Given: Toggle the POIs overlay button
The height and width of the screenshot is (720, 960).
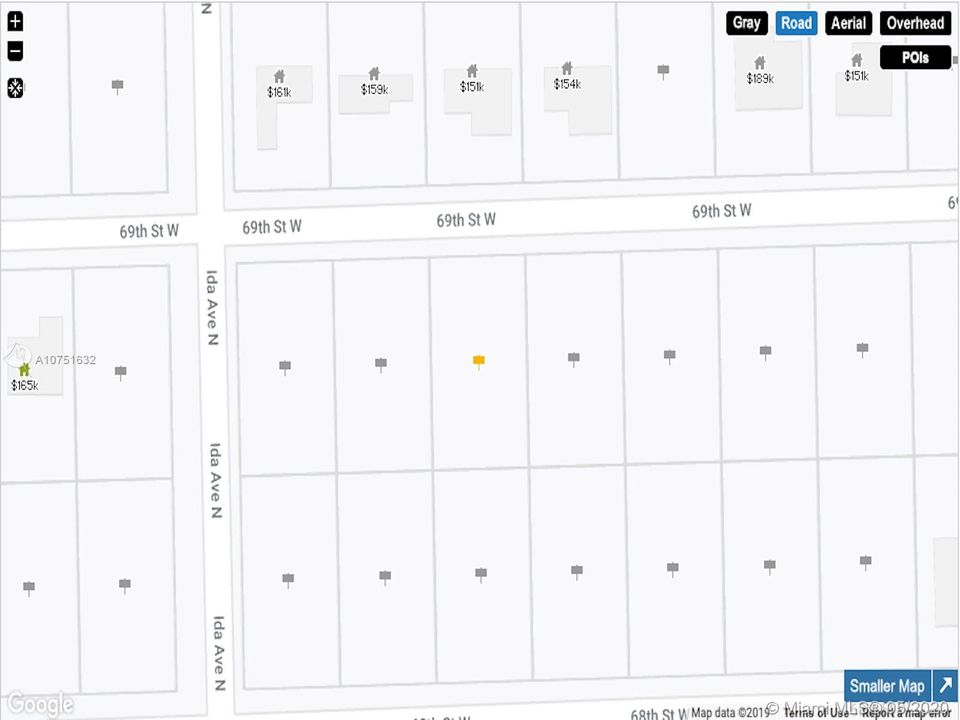Looking at the screenshot, I should coord(915,58).
